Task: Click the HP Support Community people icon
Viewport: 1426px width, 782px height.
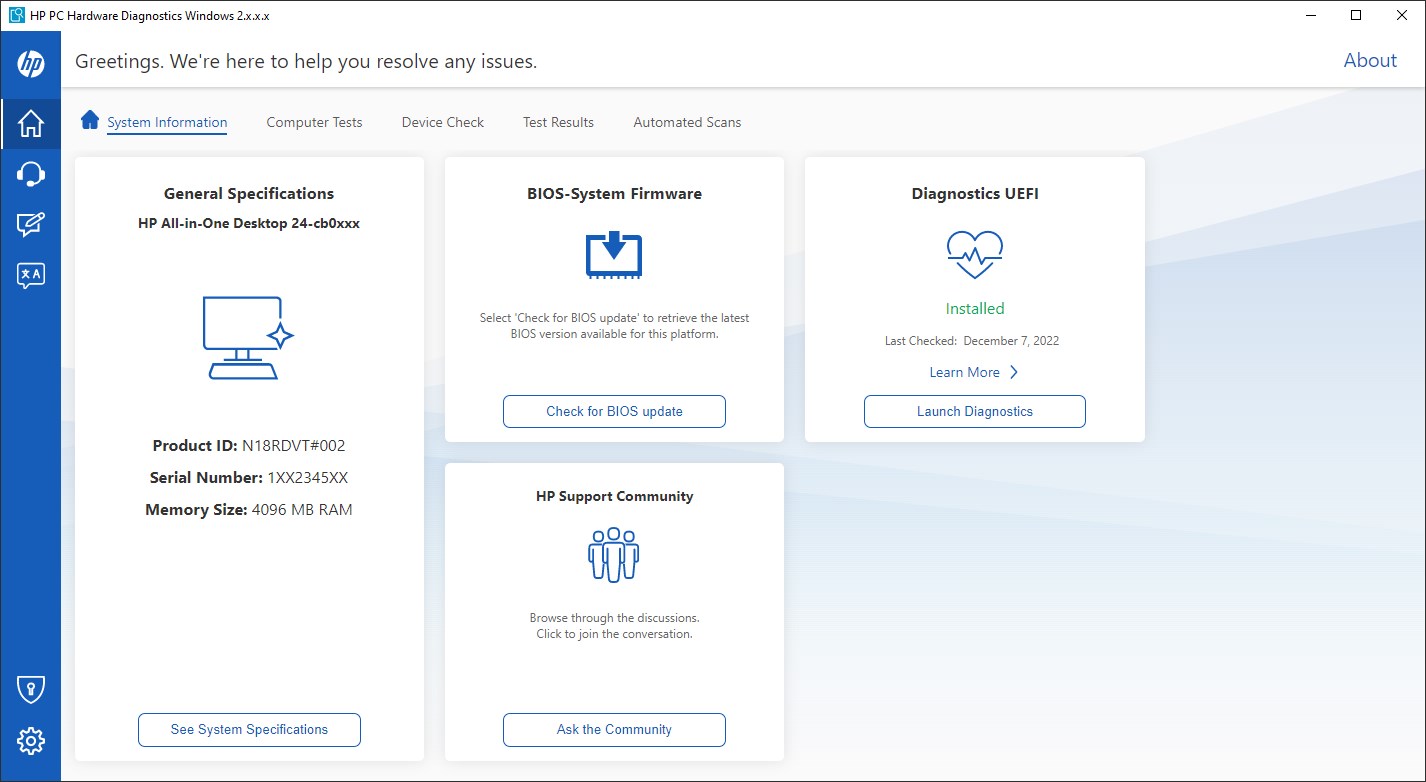Action: pyautogui.click(x=613, y=555)
